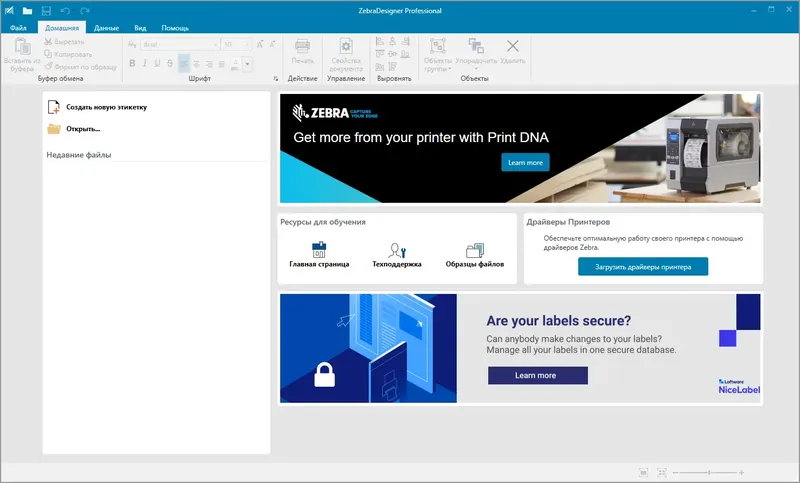
Task: Save using the floppy disk icon
Action: coord(46,10)
